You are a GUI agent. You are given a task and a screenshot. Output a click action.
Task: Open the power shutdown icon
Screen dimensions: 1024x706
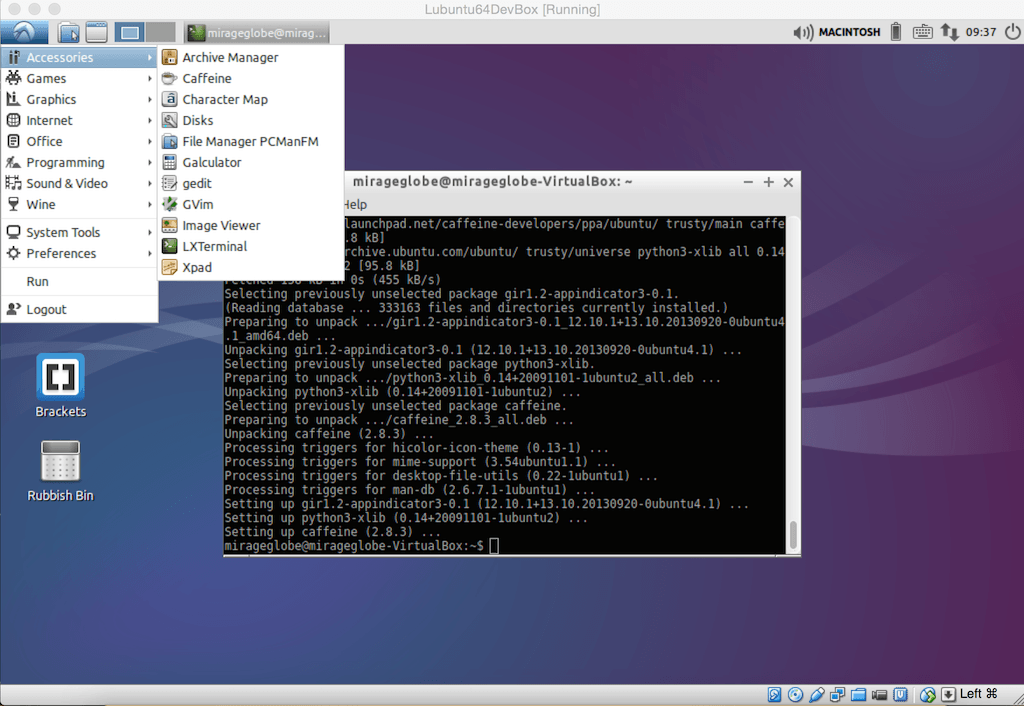[1012, 32]
